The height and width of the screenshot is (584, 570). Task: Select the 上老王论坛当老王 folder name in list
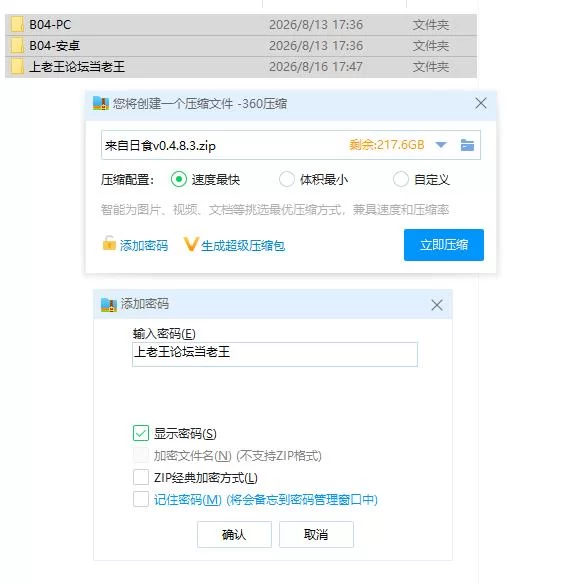[x=77, y=67]
